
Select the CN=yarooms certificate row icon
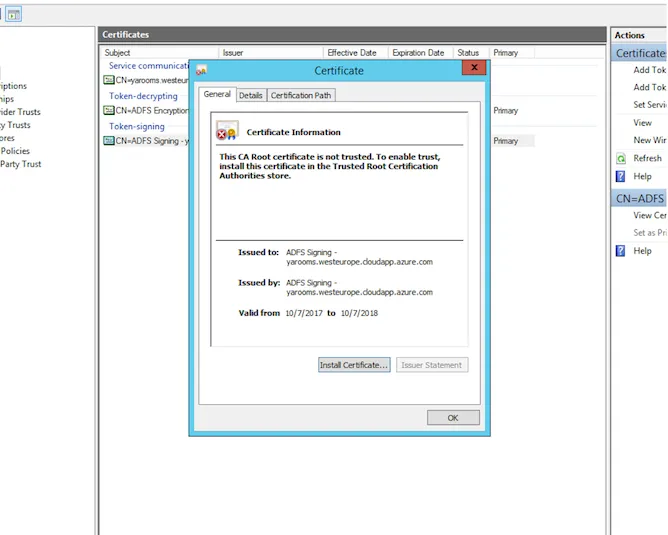(x=109, y=80)
